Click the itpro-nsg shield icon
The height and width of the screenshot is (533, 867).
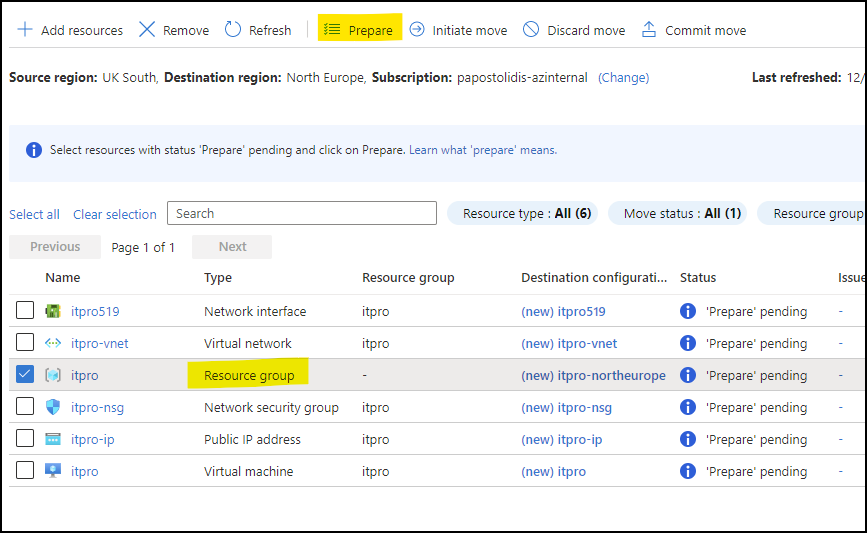[x=54, y=407]
